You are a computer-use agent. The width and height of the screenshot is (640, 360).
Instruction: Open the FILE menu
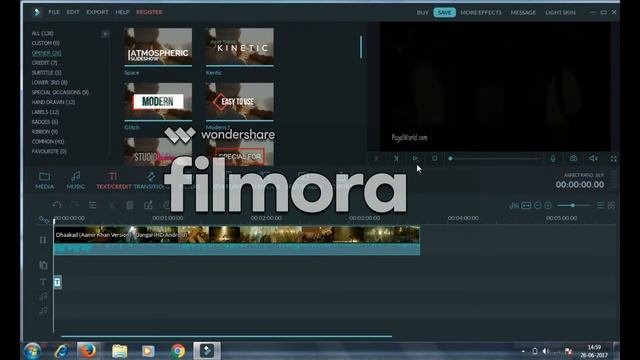click(x=54, y=12)
